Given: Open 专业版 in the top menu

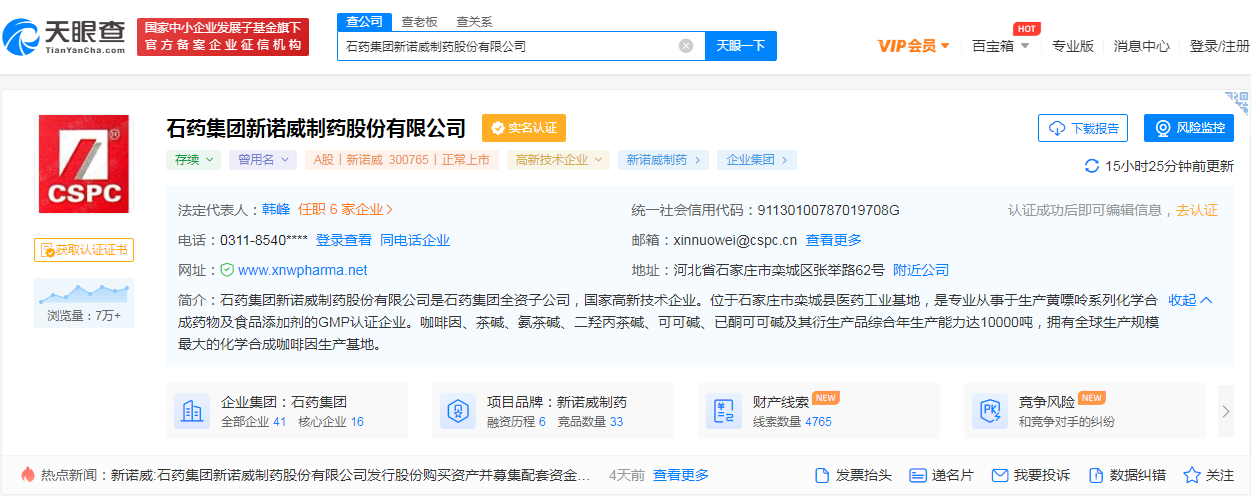Looking at the screenshot, I should coord(1073,46).
